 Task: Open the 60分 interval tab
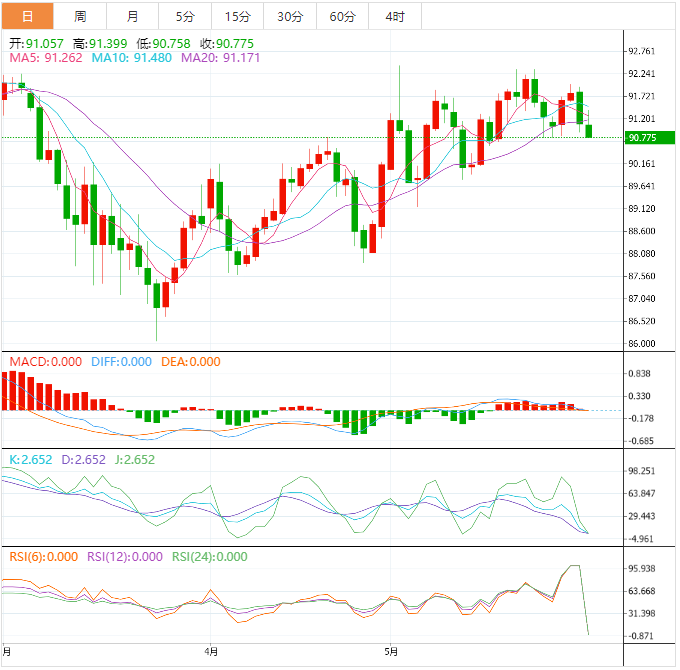tap(342, 16)
